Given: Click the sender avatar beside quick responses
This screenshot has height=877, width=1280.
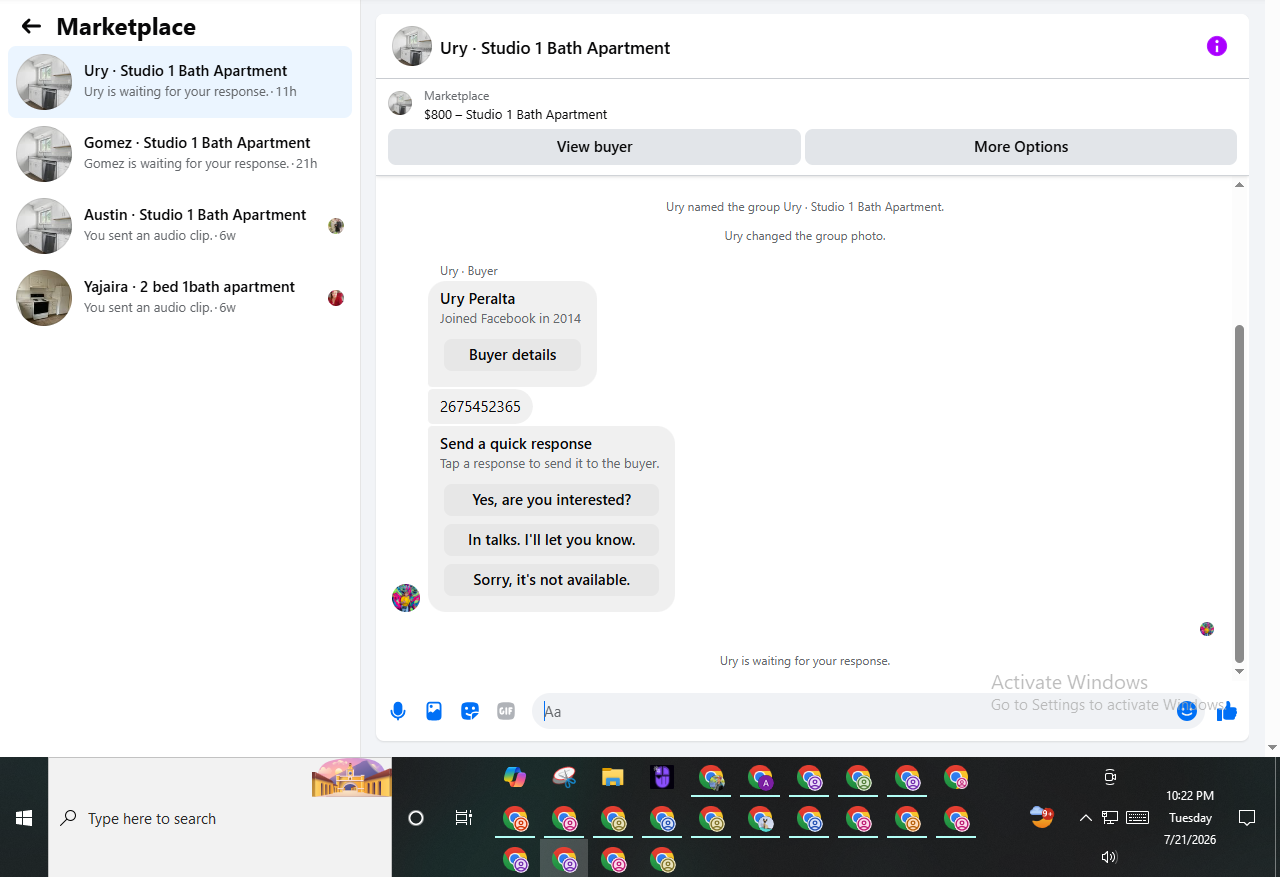Looking at the screenshot, I should [x=406, y=598].
